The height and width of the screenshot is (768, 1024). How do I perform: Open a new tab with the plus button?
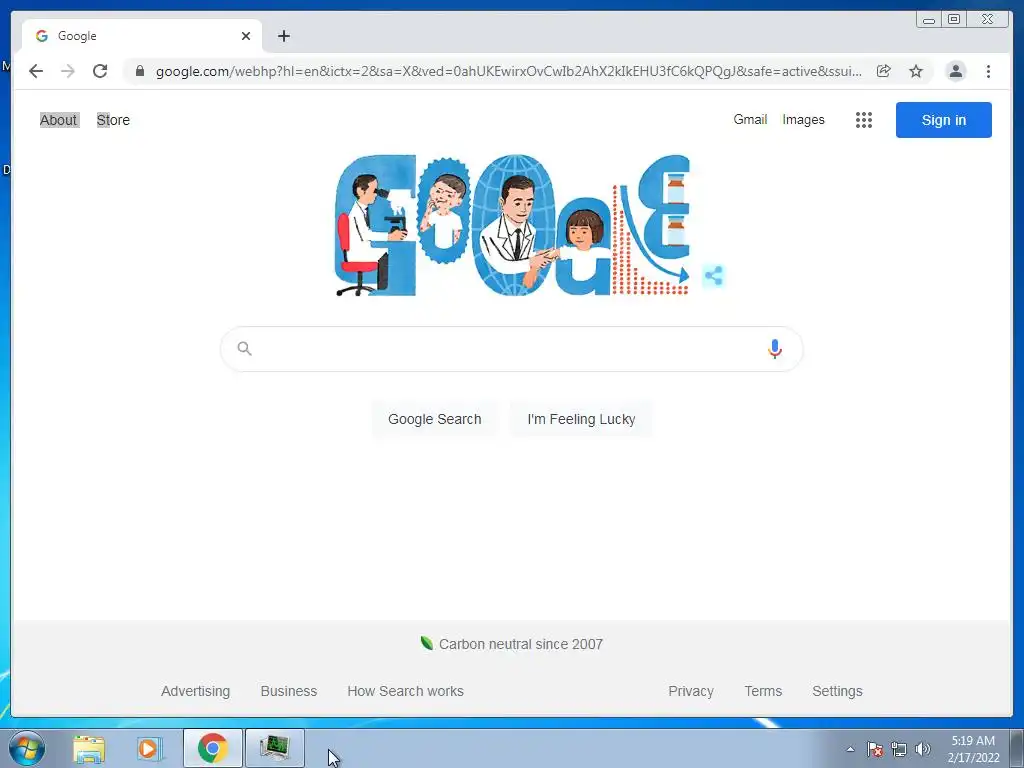click(x=283, y=36)
